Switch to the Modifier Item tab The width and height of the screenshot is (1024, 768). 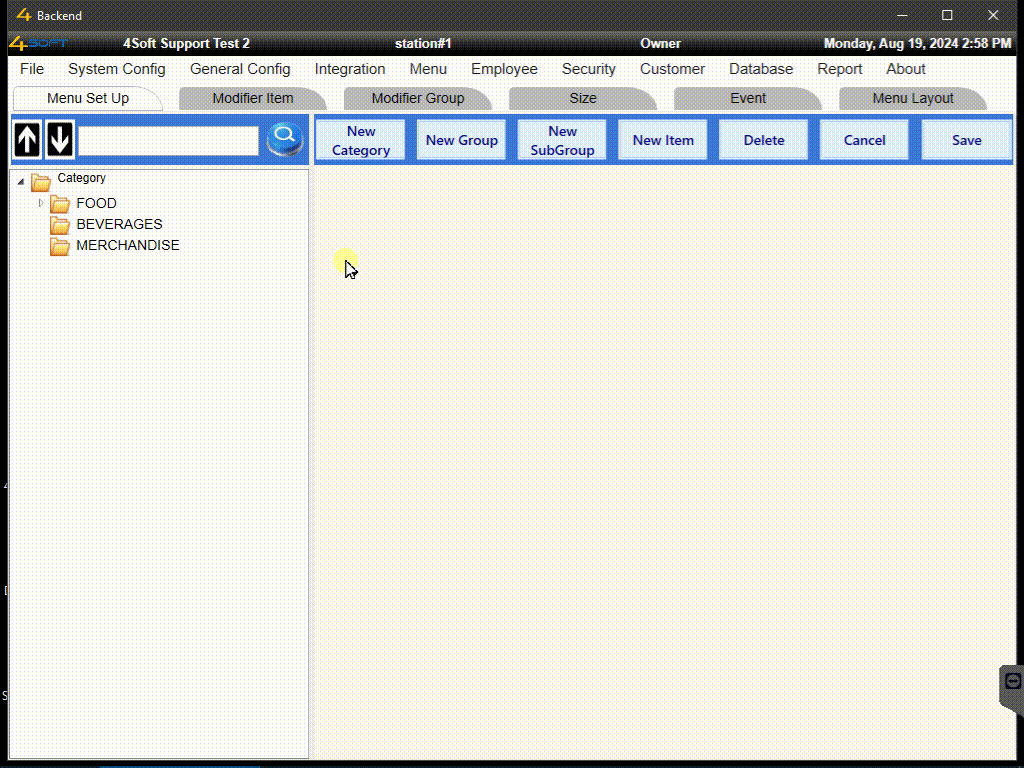point(253,99)
